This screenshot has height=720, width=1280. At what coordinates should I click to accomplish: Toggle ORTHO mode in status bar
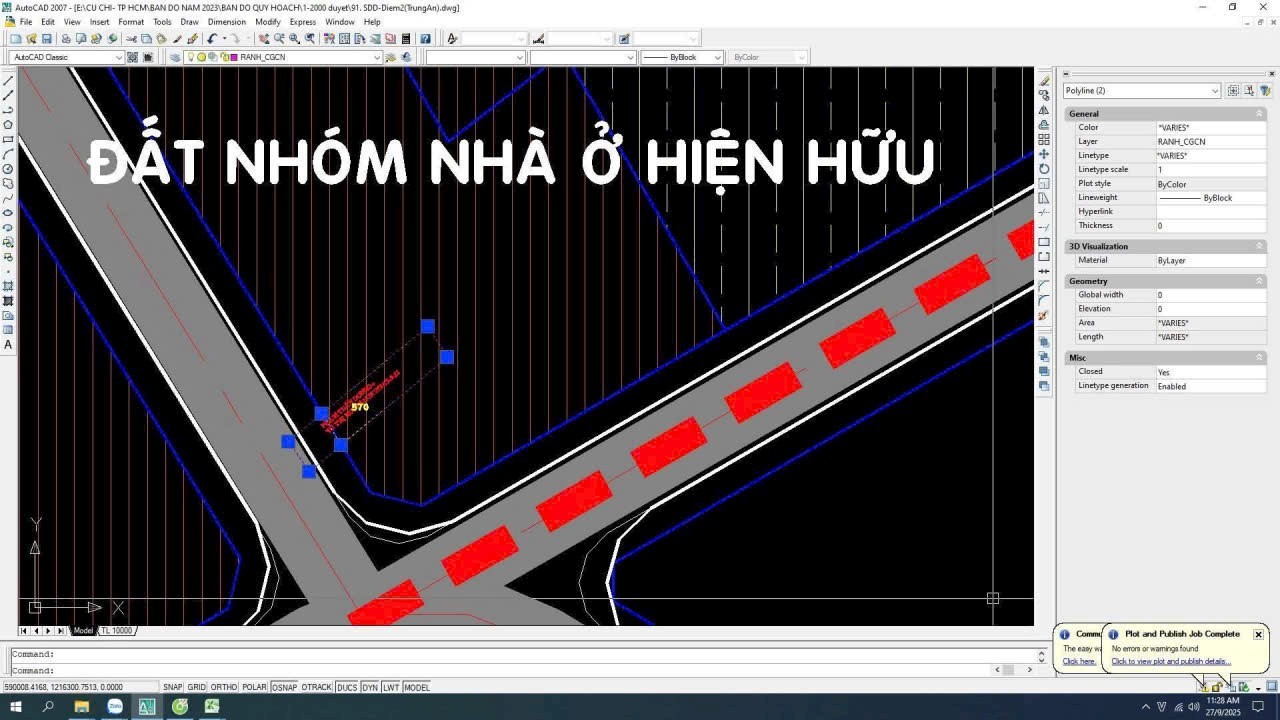coord(224,687)
